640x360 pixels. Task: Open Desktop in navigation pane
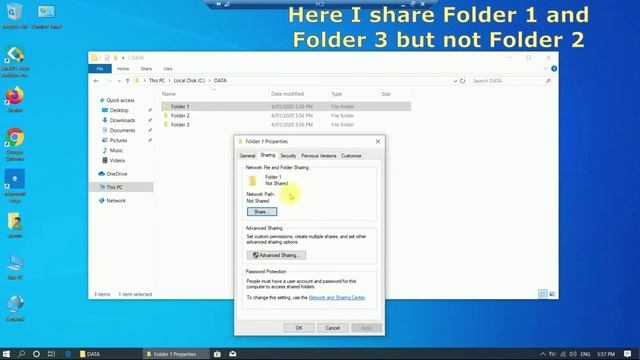(119, 110)
